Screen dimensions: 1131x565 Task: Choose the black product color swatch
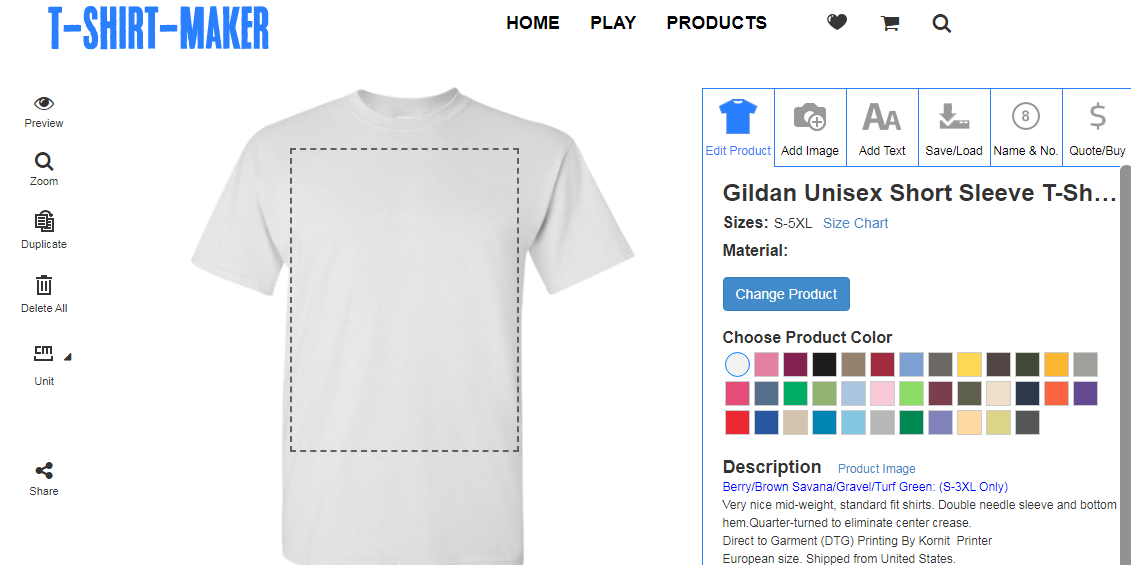coord(824,364)
